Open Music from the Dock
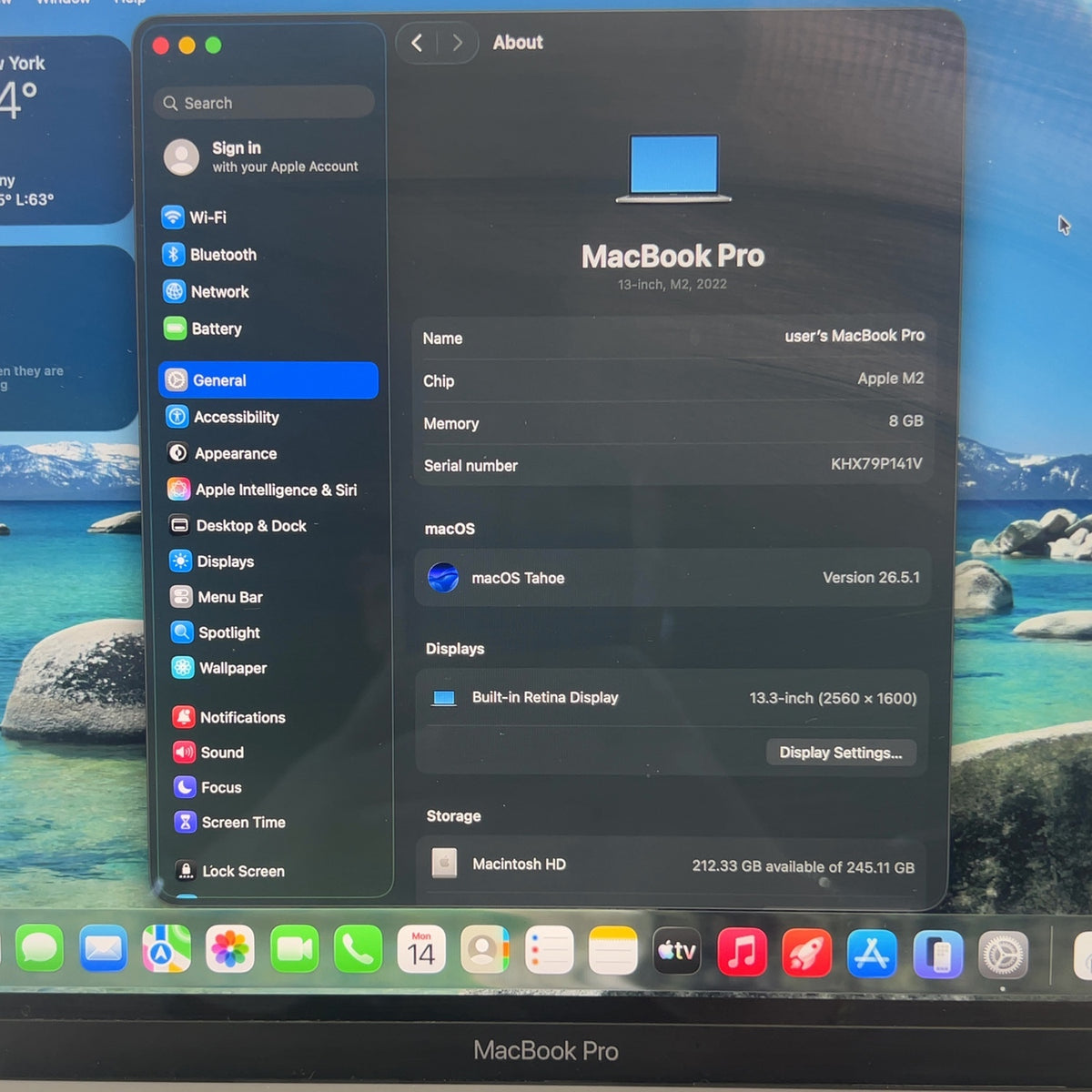This screenshot has width=1092, height=1092. click(x=742, y=953)
